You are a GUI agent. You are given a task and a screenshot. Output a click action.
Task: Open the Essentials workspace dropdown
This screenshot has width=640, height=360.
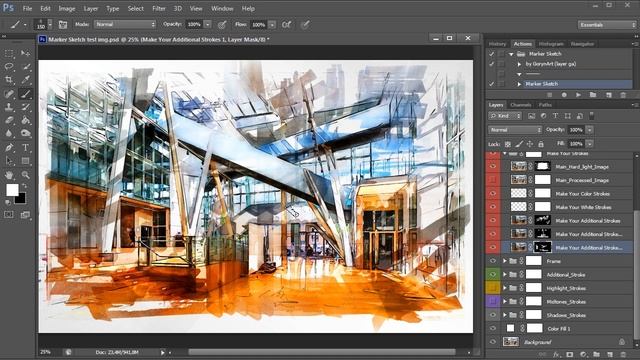click(x=607, y=25)
